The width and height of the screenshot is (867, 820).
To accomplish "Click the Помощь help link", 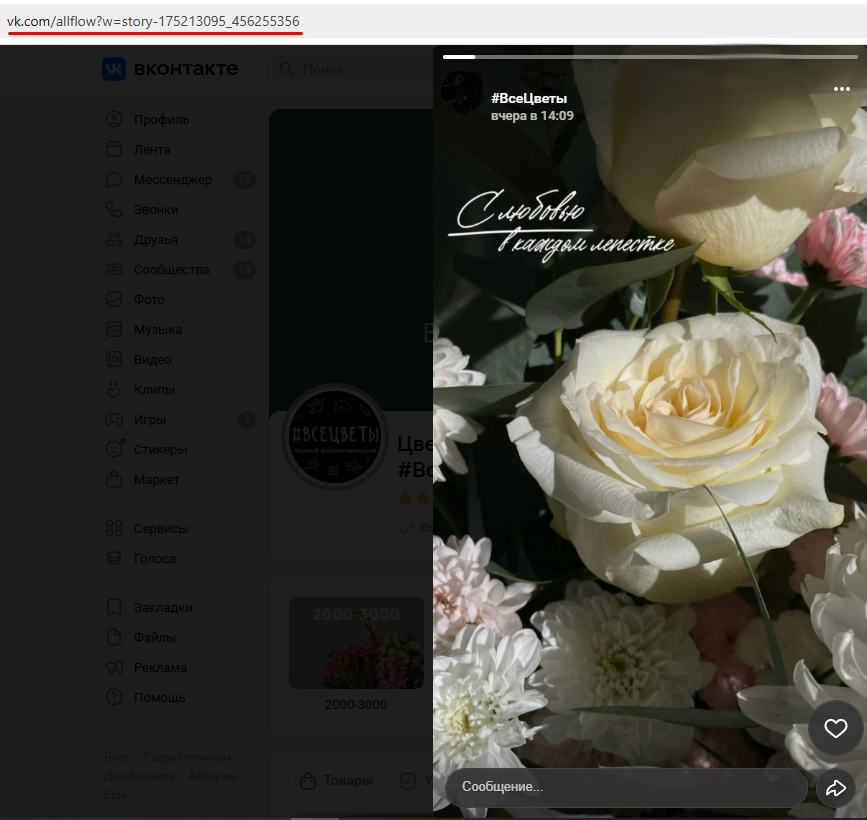I will coord(159,698).
